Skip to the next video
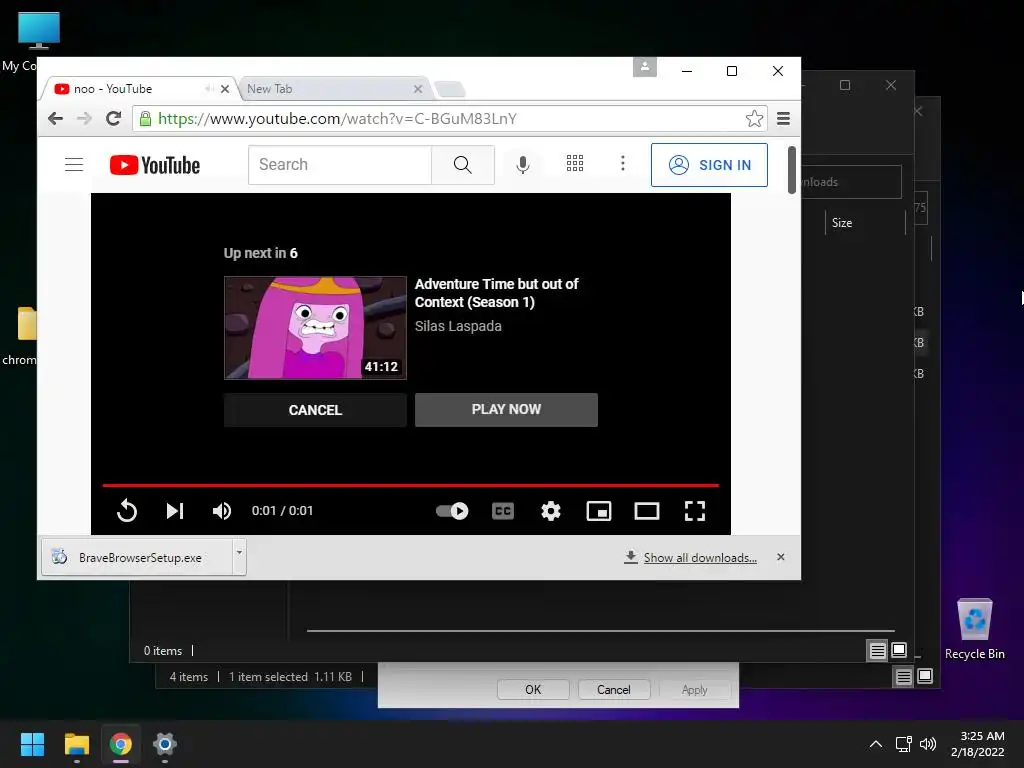 (x=174, y=511)
